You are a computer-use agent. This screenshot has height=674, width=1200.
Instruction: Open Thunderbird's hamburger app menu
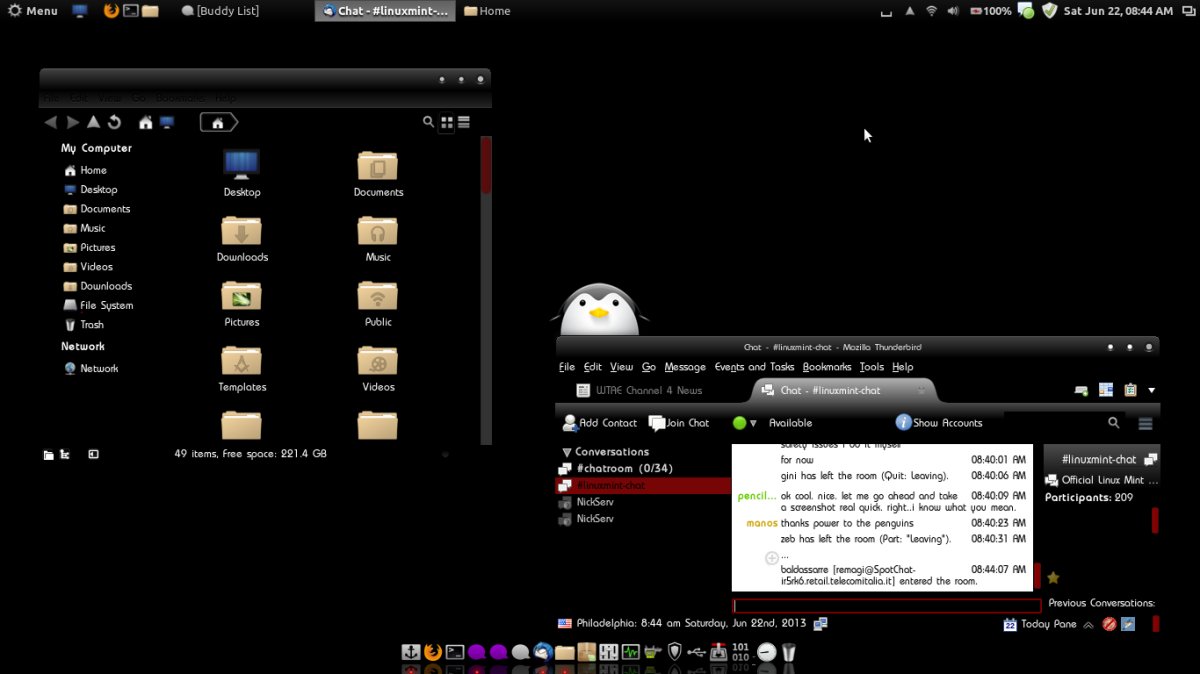(x=1146, y=423)
